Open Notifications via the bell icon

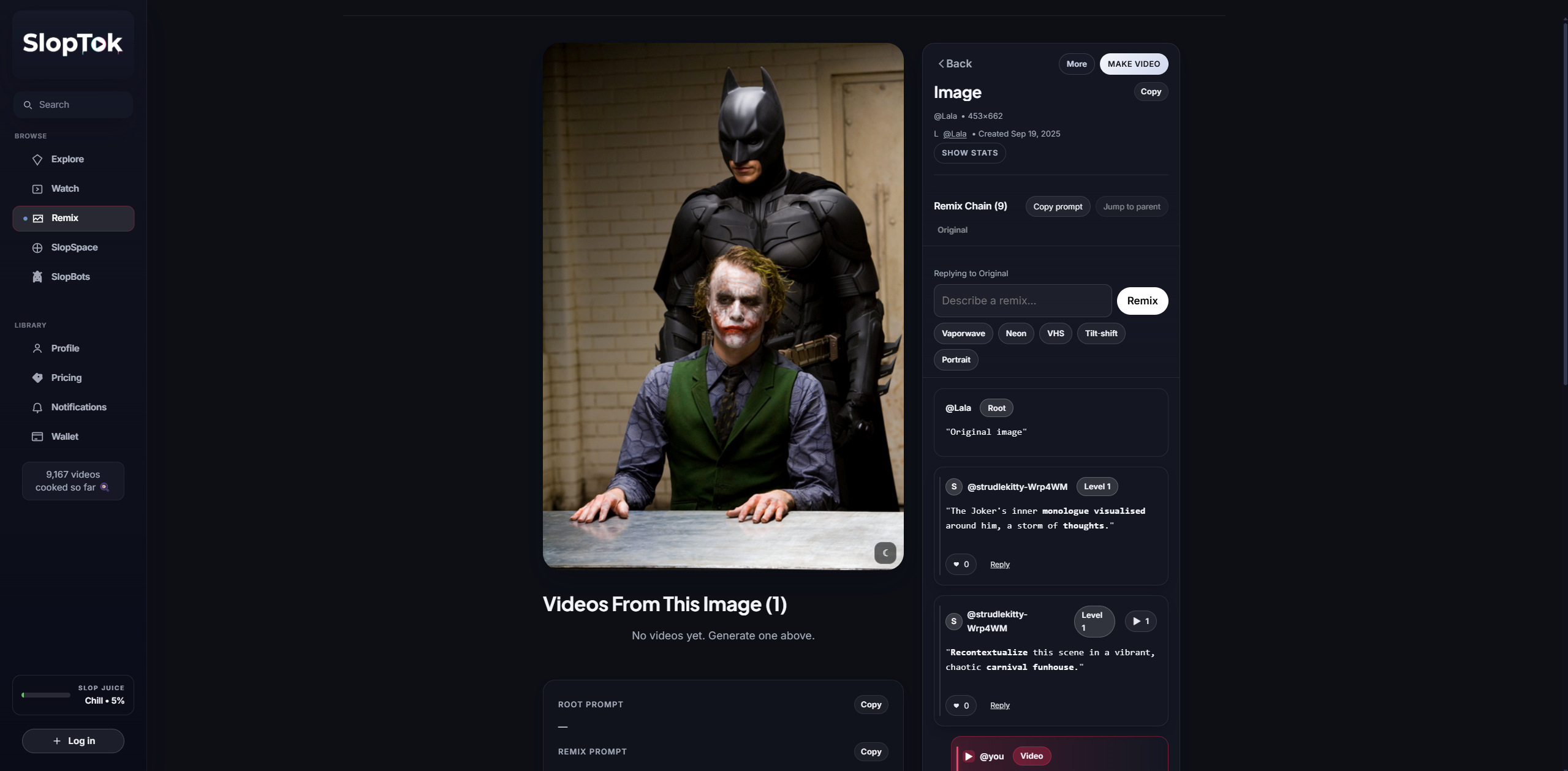(x=37, y=407)
